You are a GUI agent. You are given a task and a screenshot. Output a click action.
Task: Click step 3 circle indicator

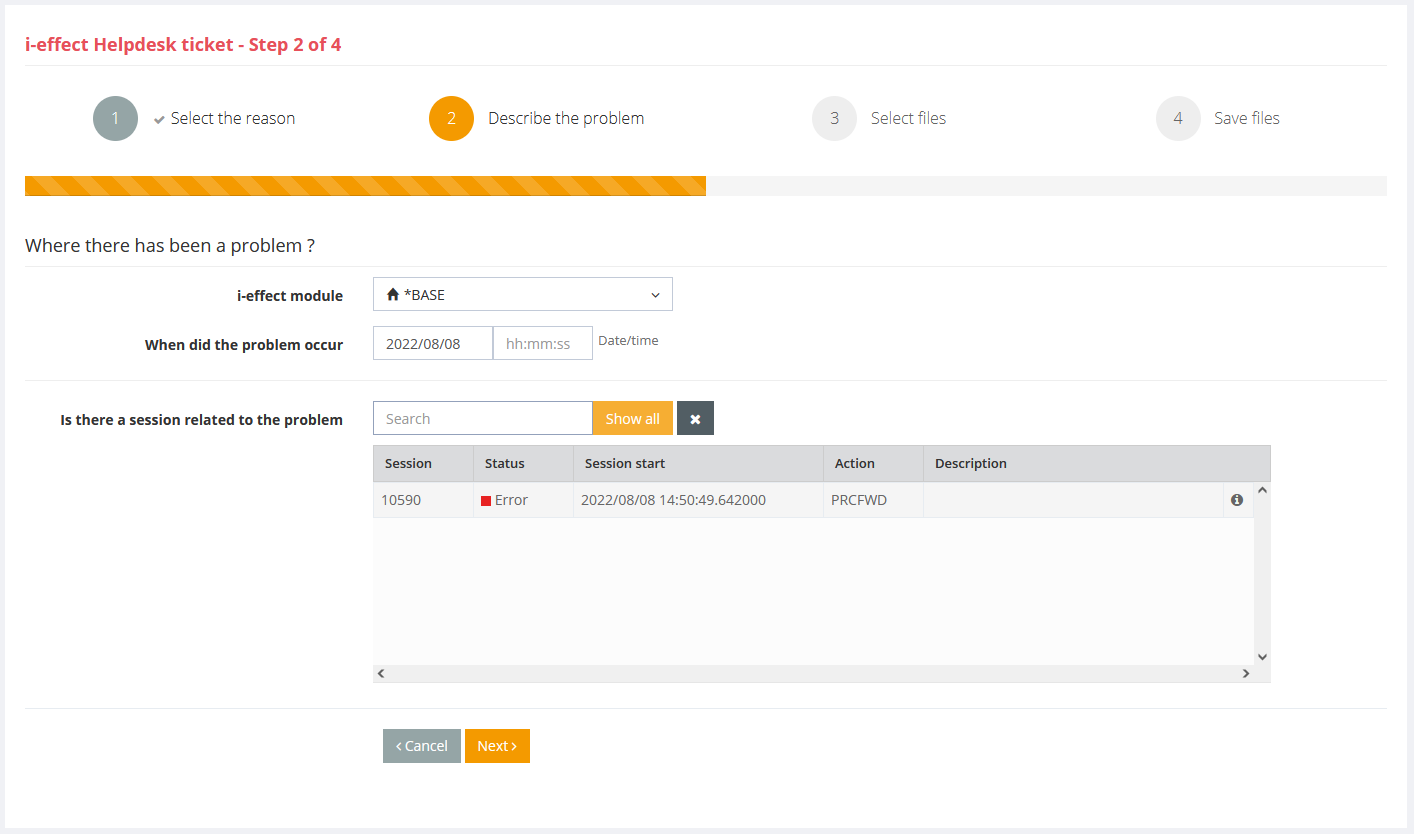834,119
